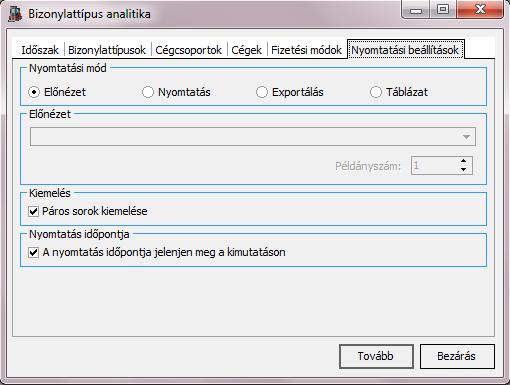Click the Kiemelés group title

pos(50,193)
